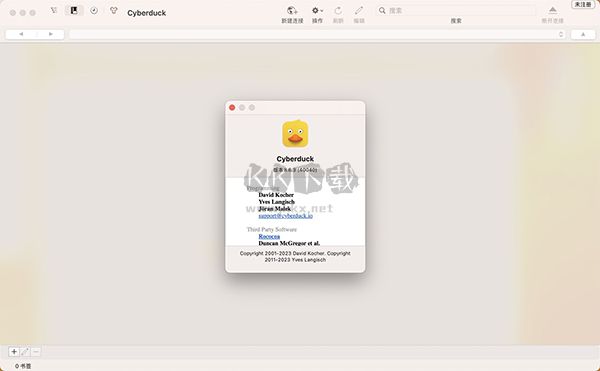Image resolution: width=600 pixels, height=371 pixels.
Task: Show the bookmarks view
Action: coord(74,11)
